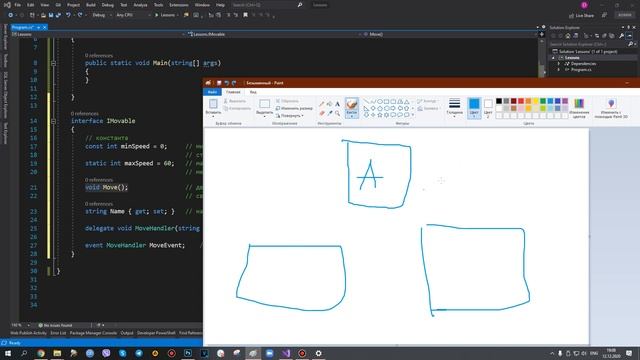
Task: Click Save in Paint quick access toolbar
Action: point(219,83)
